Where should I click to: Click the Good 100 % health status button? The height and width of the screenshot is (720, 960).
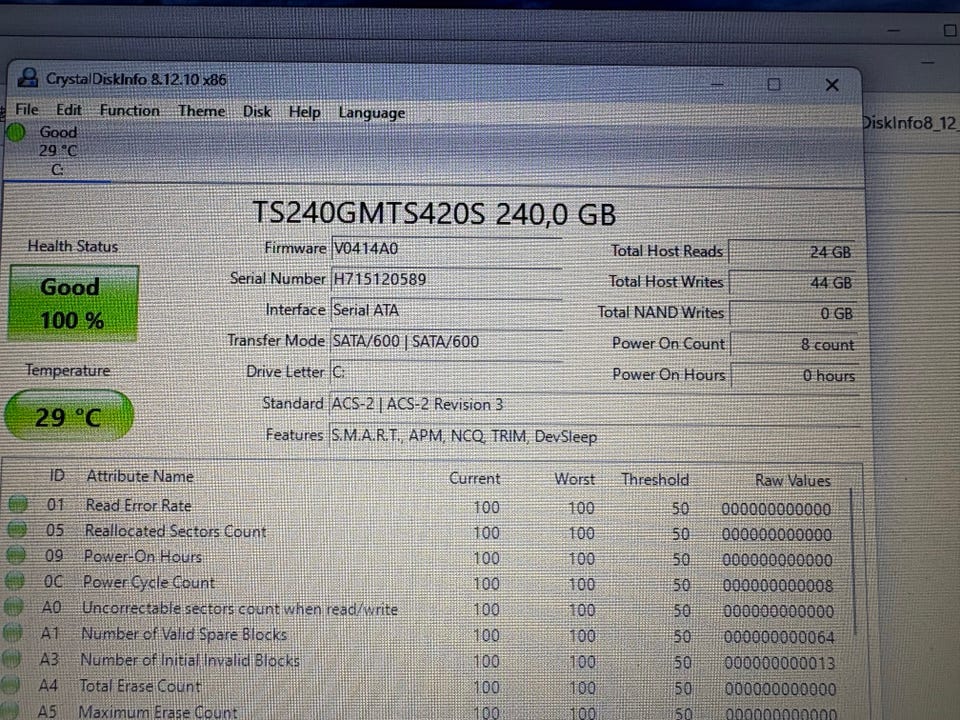coord(72,303)
